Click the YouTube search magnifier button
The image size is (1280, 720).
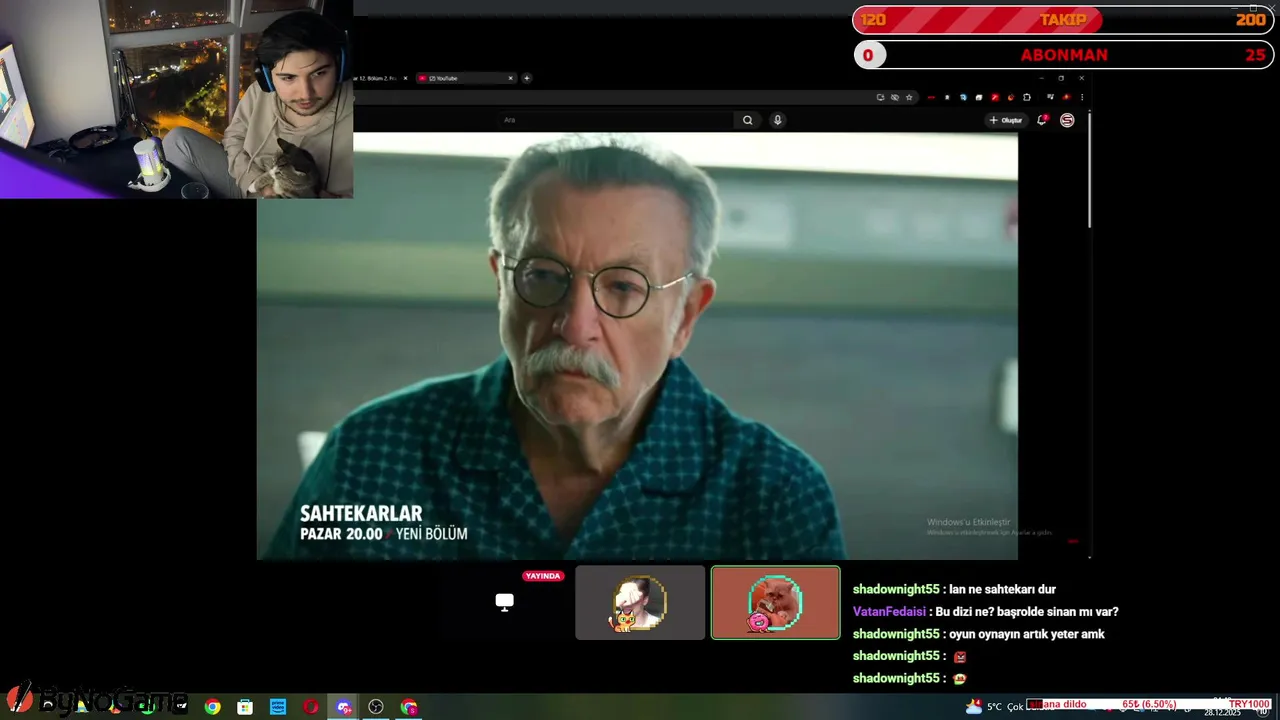point(747,120)
